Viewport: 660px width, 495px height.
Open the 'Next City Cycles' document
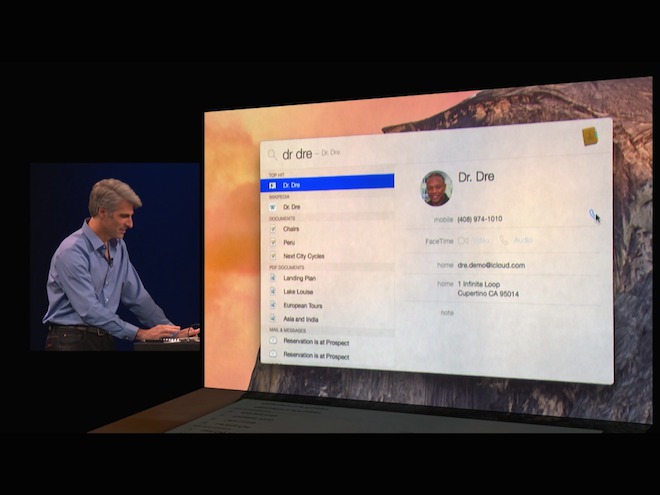point(327,256)
